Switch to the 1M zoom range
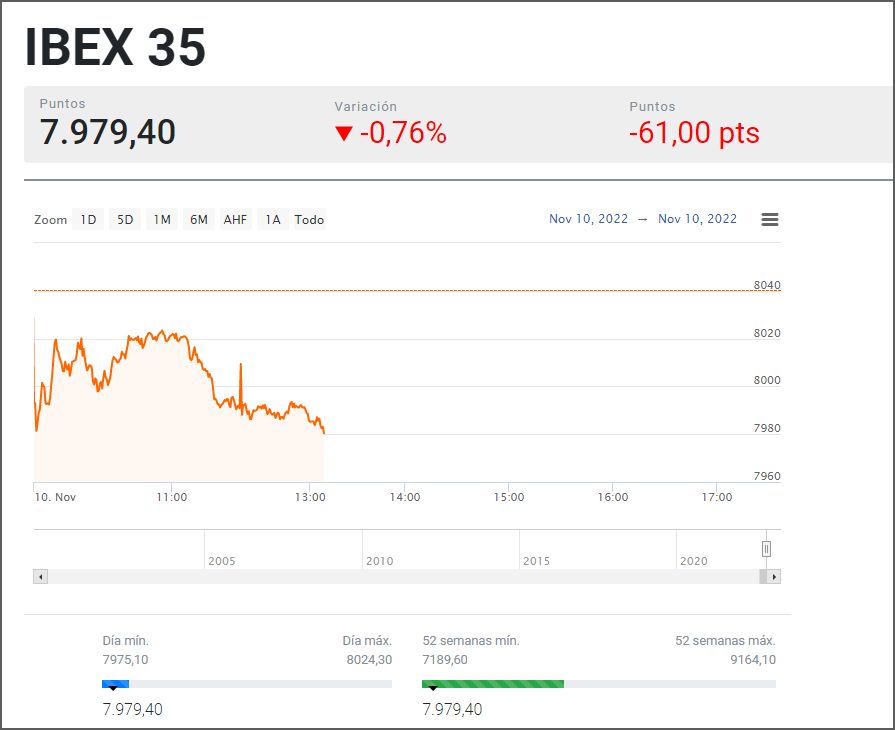 (161, 219)
